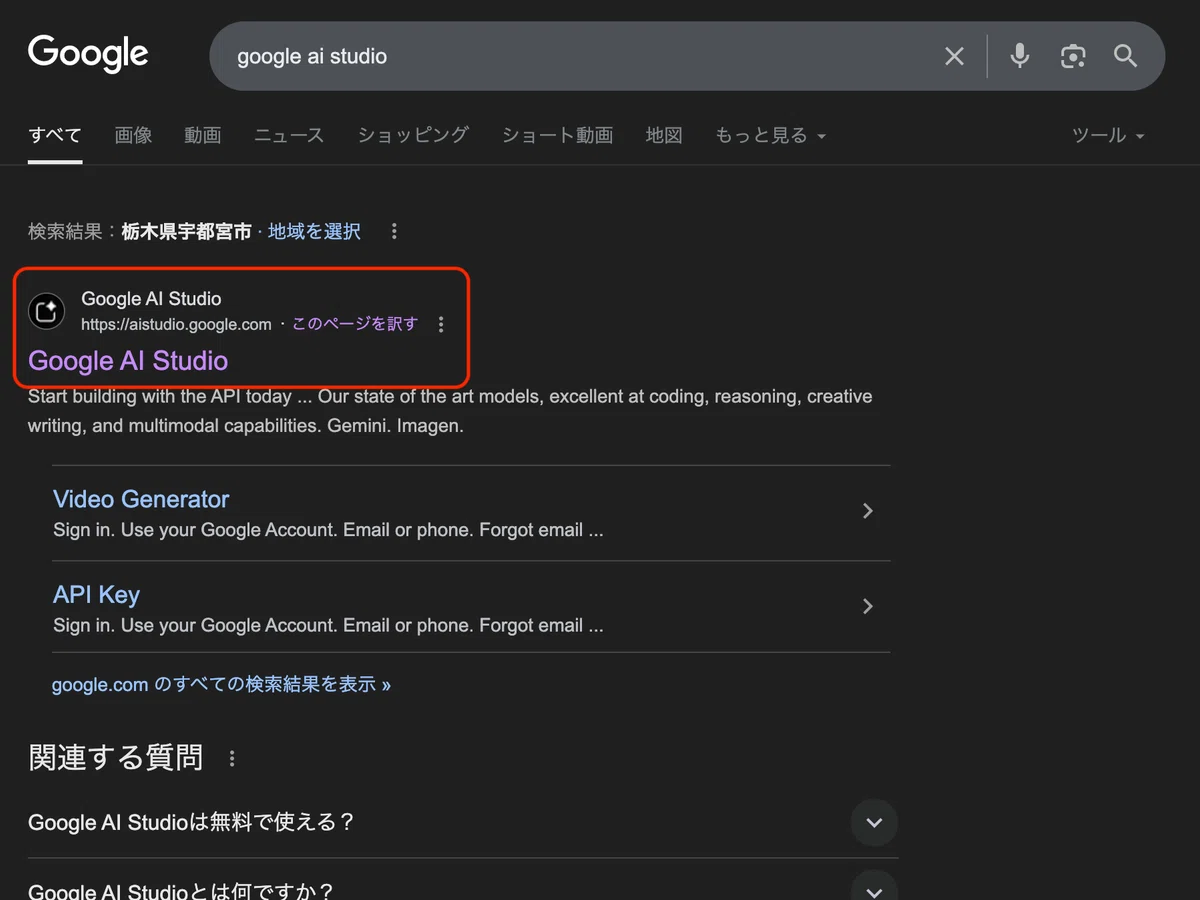Switch to the 動画 tab
1200x900 pixels.
coord(202,135)
